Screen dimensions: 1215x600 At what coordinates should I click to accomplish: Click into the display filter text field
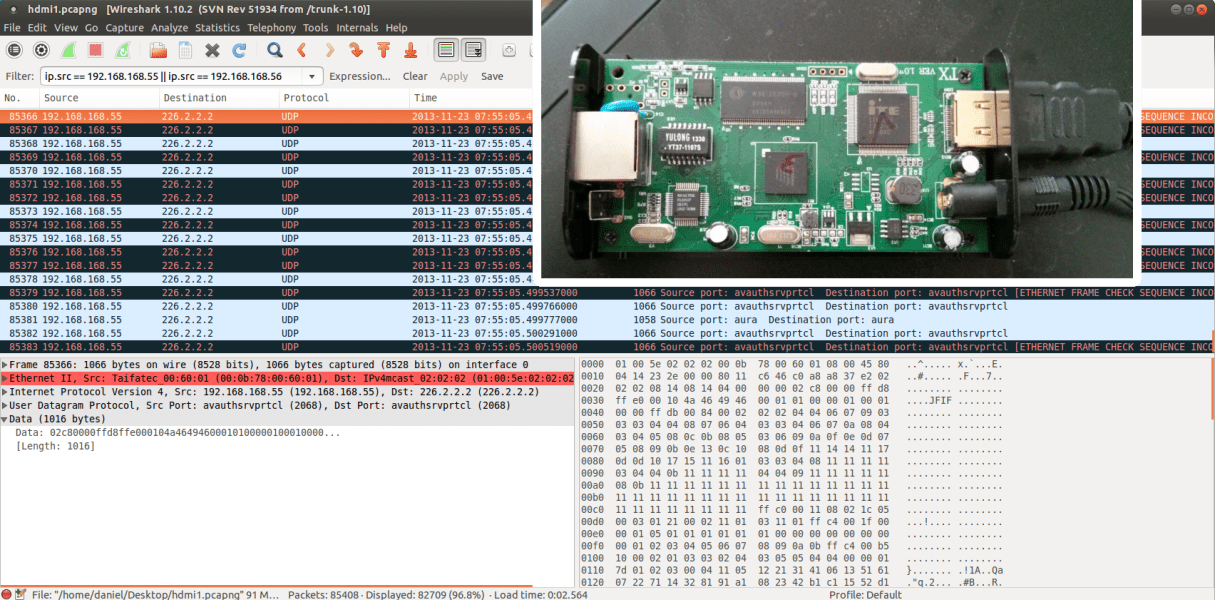click(170, 76)
